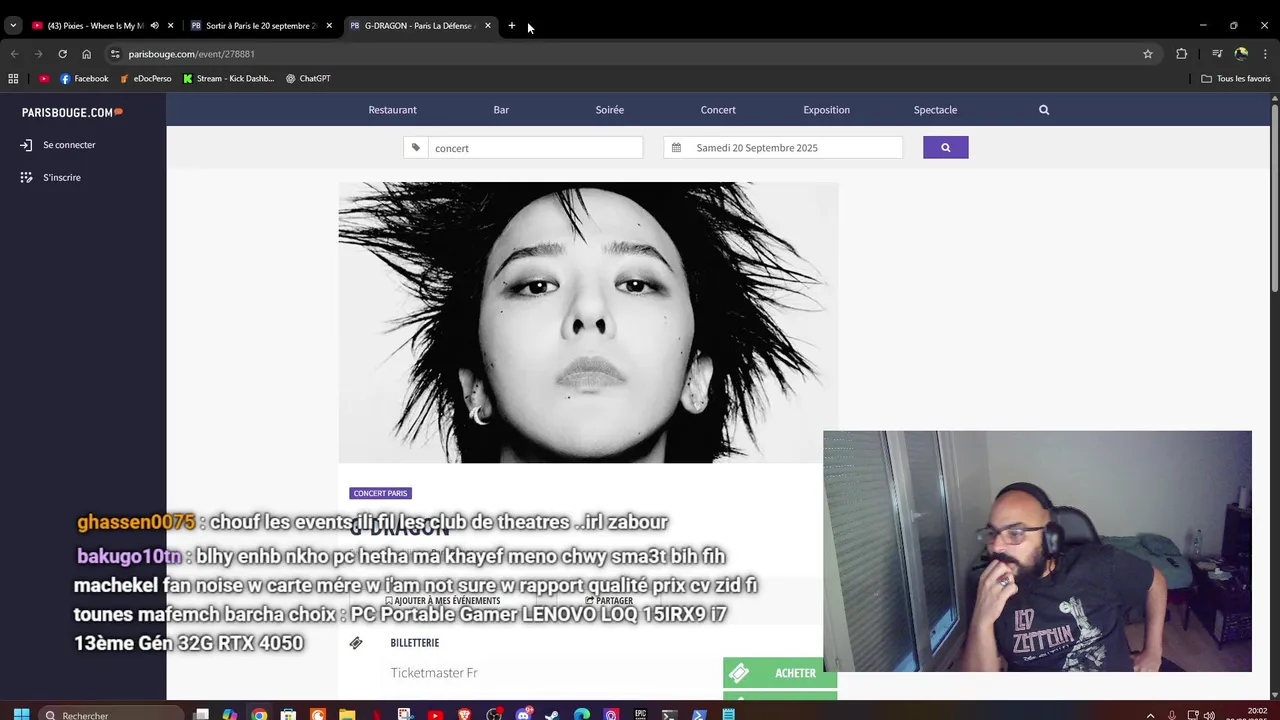This screenshot has width=1280, height=720.
Task: Click the browser reload icon
Action: click(x=62, y=54)
